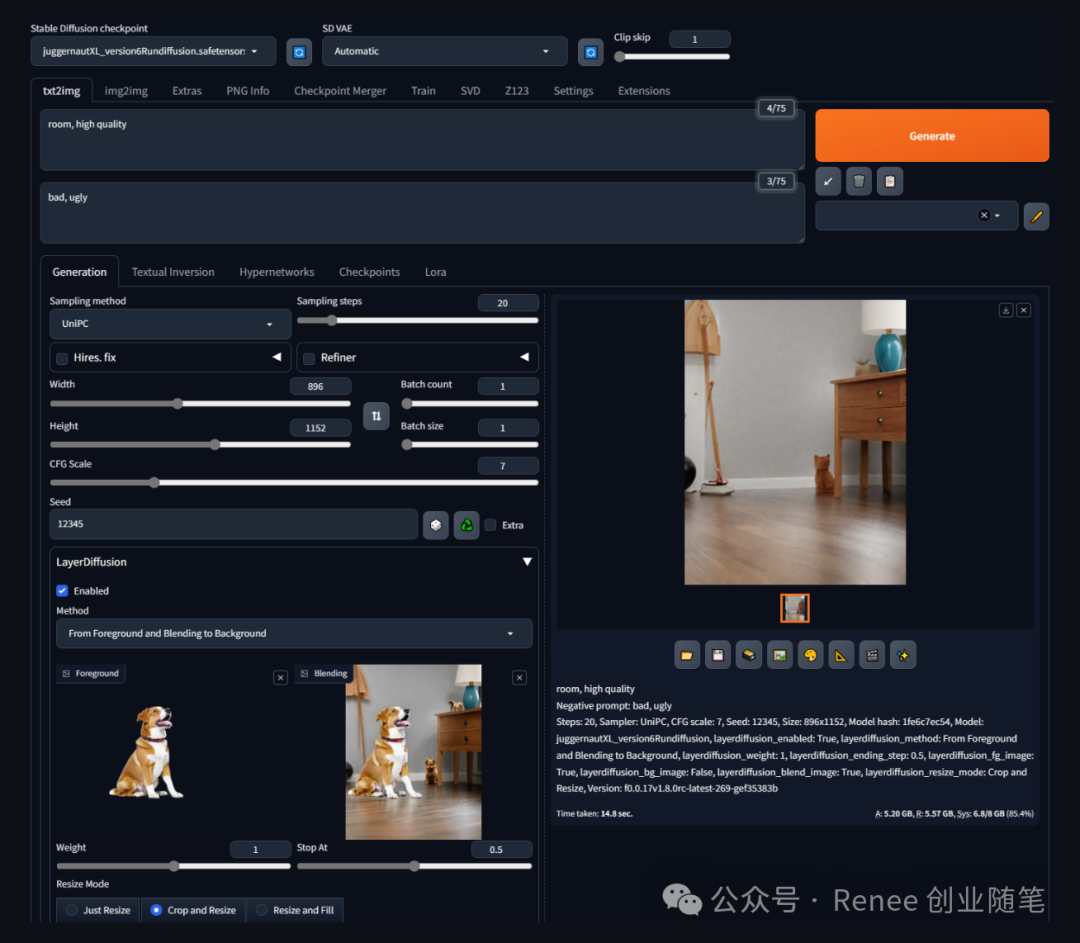This screenshot has width=1080, height=943.
Task: Click the sparkles upscale icon below preview
Action: (x=903, y=655)
